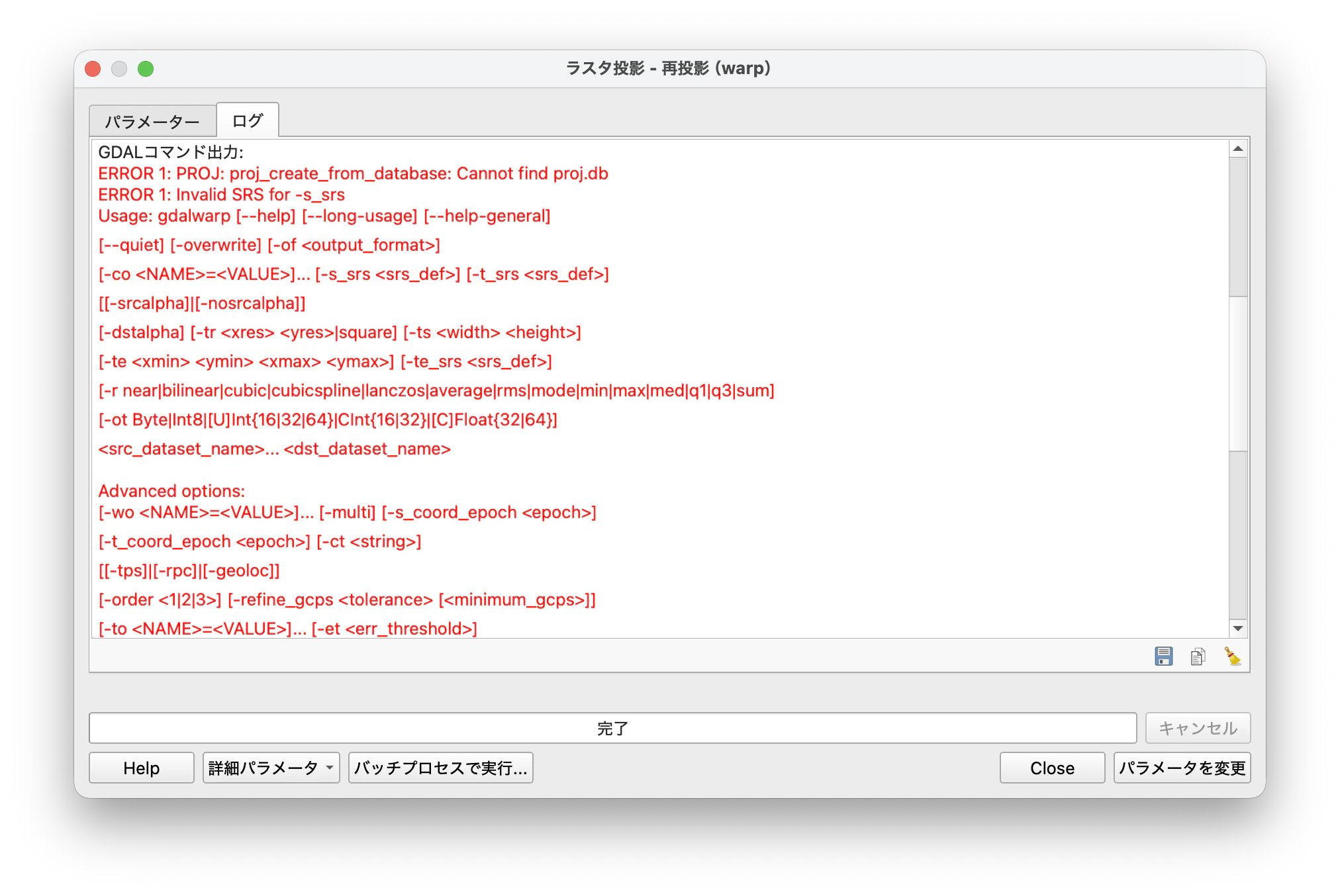Close the dialog with the Close button
This screenshot has width=1340, height=896.
tap(1052, 768)
